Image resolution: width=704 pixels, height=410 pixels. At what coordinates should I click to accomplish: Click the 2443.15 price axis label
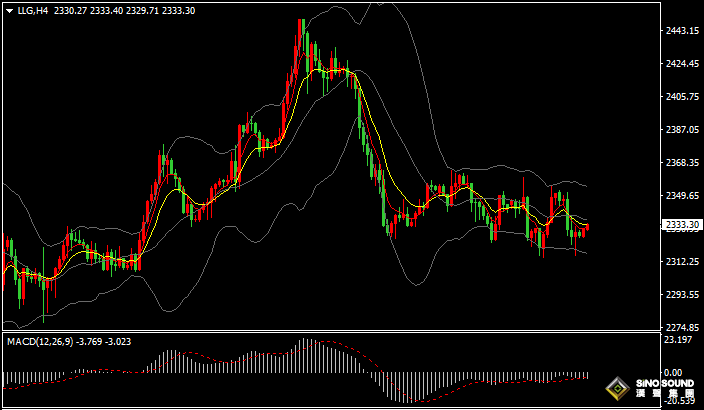(680, 31)
